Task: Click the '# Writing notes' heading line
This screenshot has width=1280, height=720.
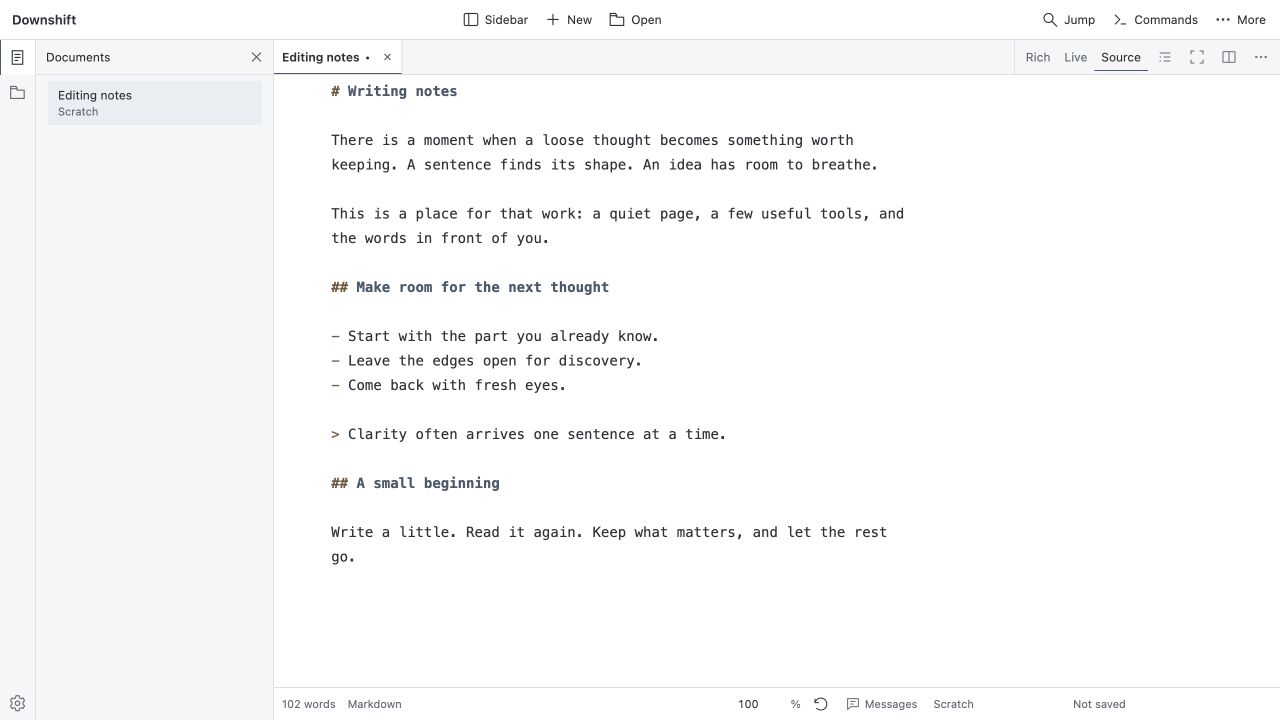Action: [394, 91]
